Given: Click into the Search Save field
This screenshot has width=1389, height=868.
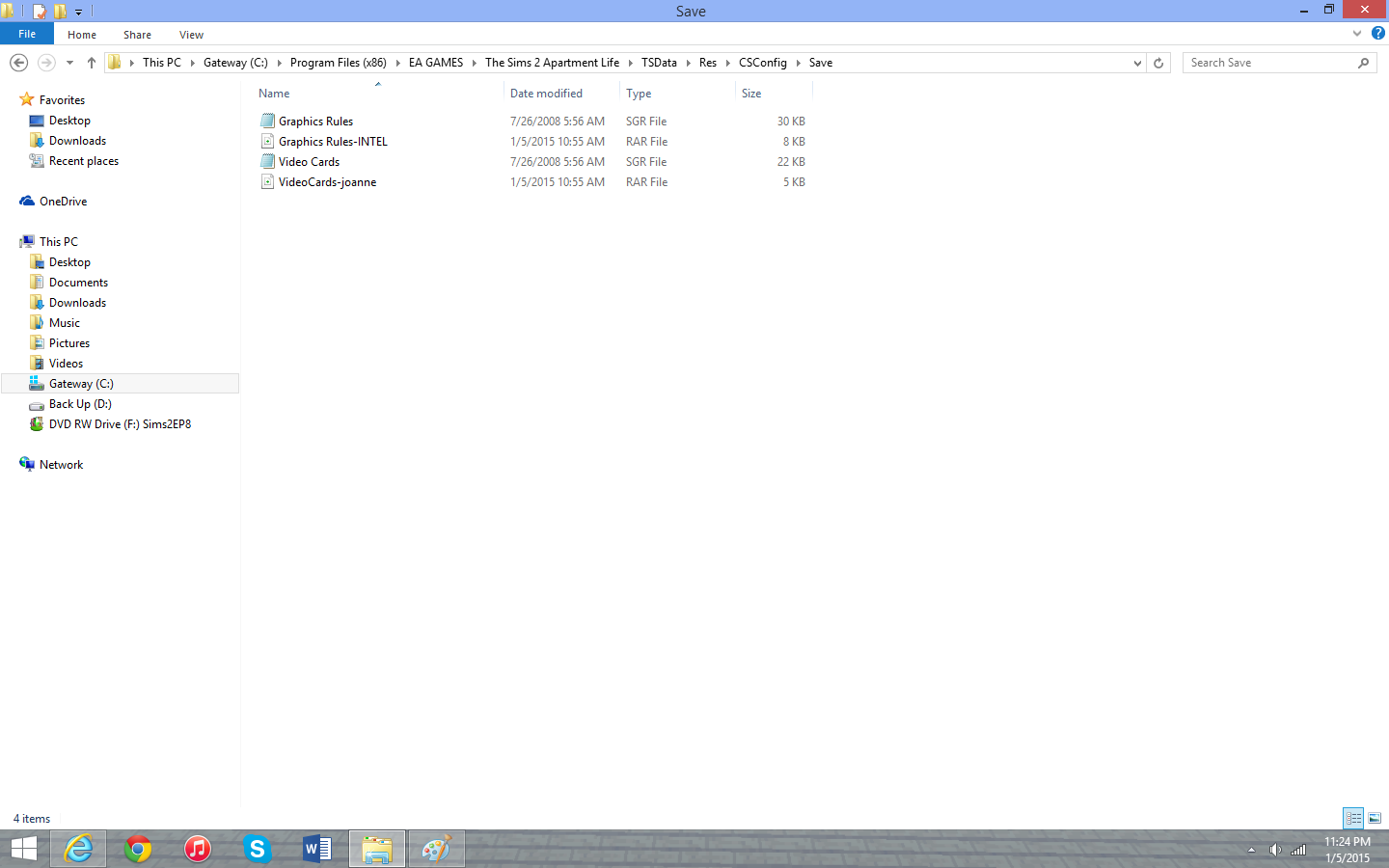Looking at the screenshot, I should click(1268, 63).
